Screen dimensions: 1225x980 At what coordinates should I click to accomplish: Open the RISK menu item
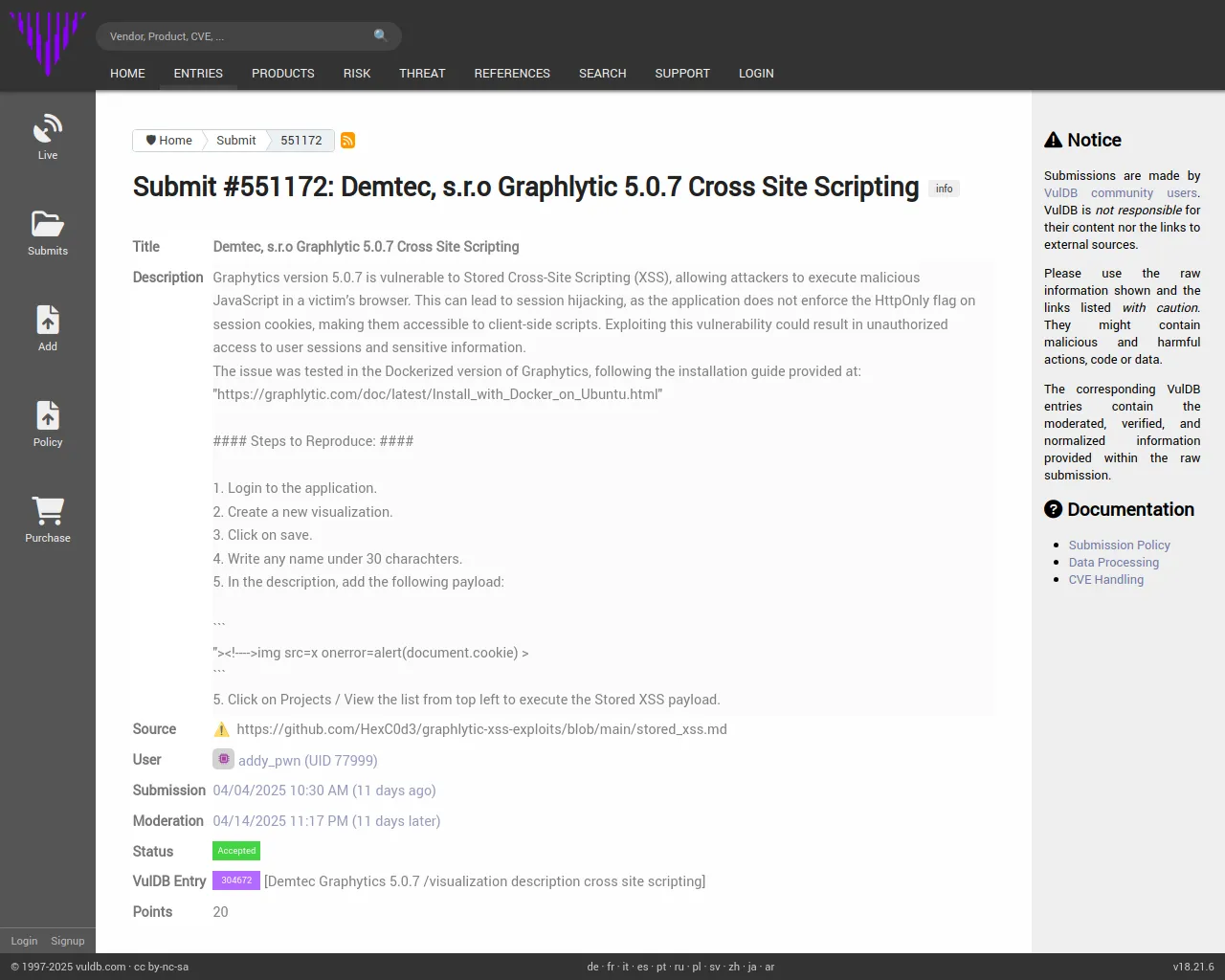click(357, 74)
